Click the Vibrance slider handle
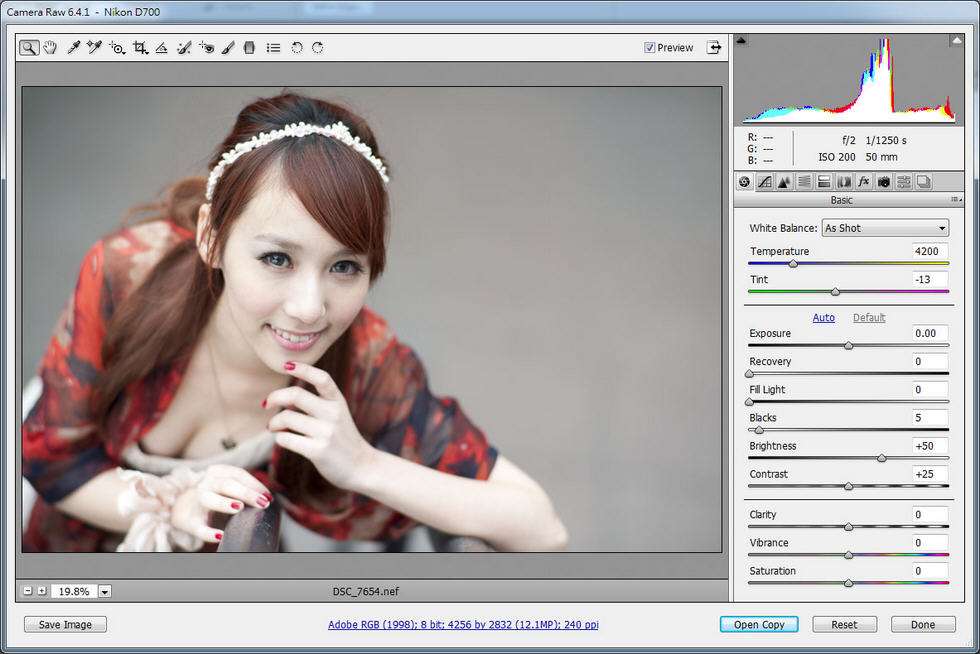The image size is (980, 654). pyautogui.click(x=849, y=555)
